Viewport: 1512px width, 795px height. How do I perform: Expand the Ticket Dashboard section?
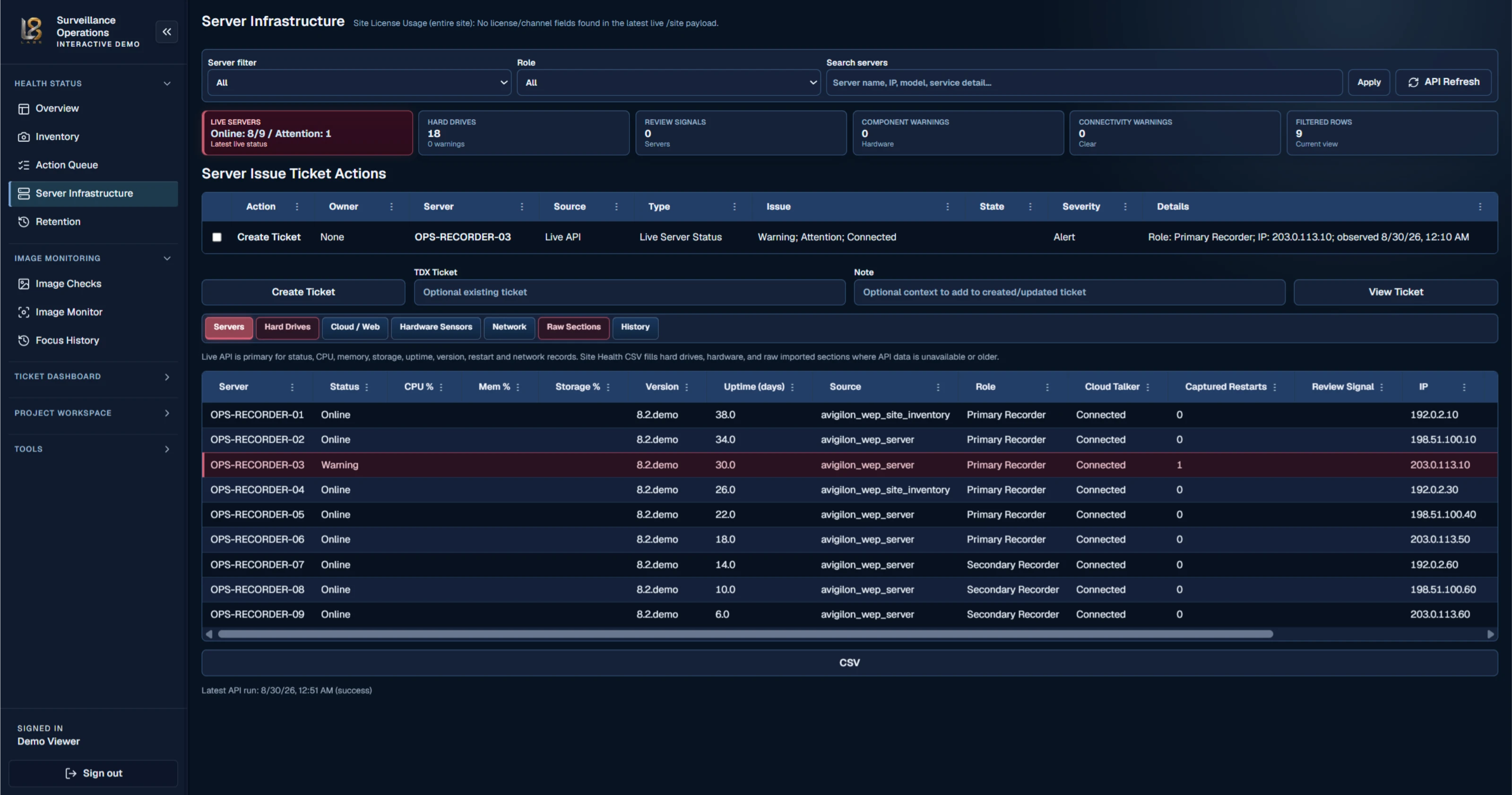point(93,377)
